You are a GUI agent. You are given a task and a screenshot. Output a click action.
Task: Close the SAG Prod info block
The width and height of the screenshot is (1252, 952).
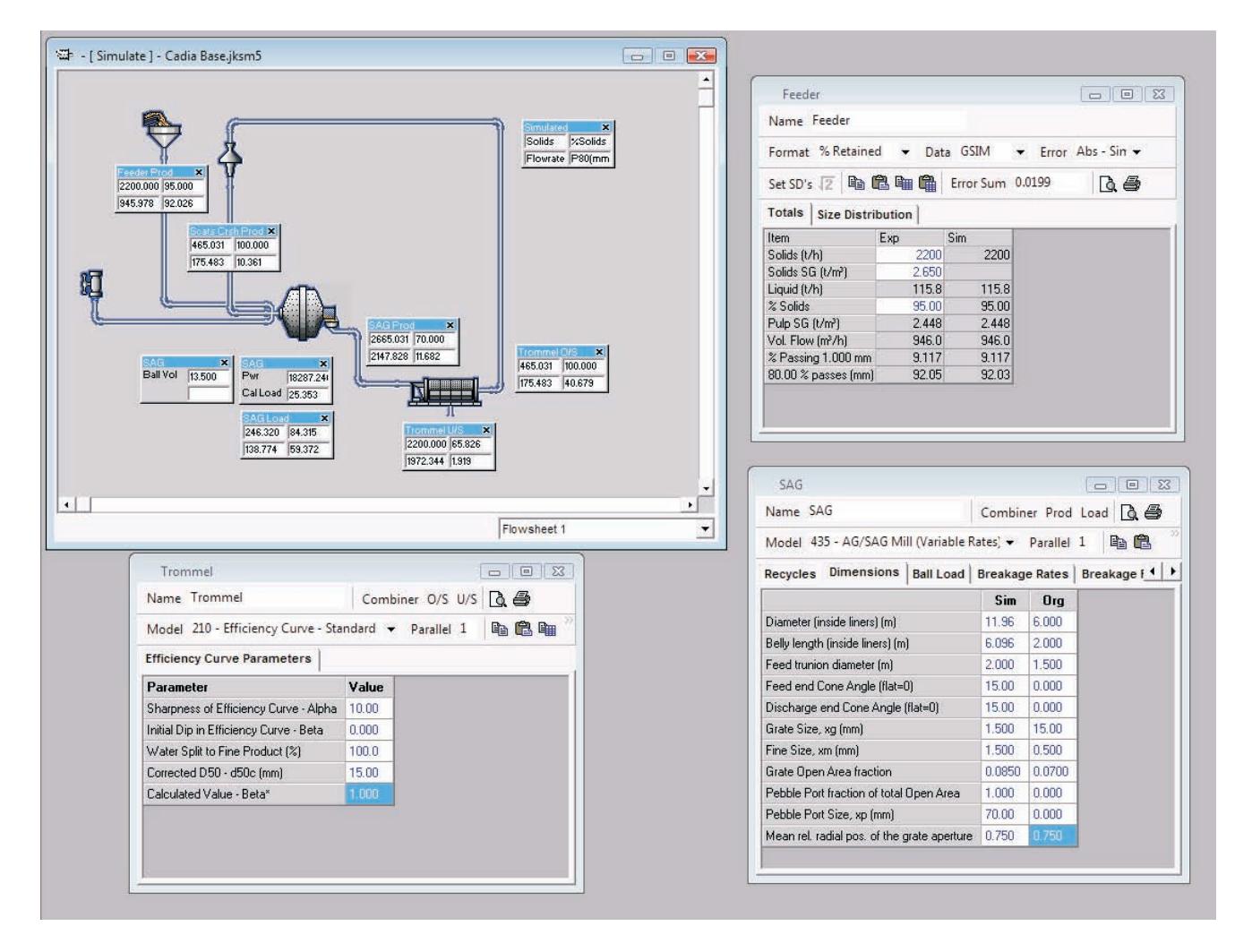(450, 325)
